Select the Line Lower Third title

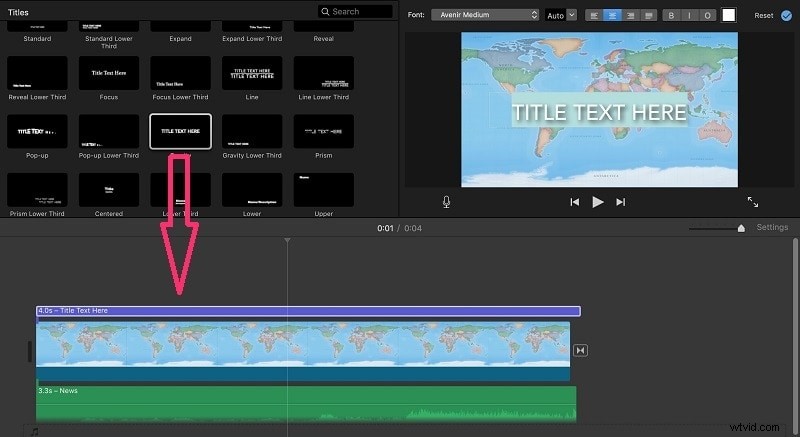(x=323, y=73)
